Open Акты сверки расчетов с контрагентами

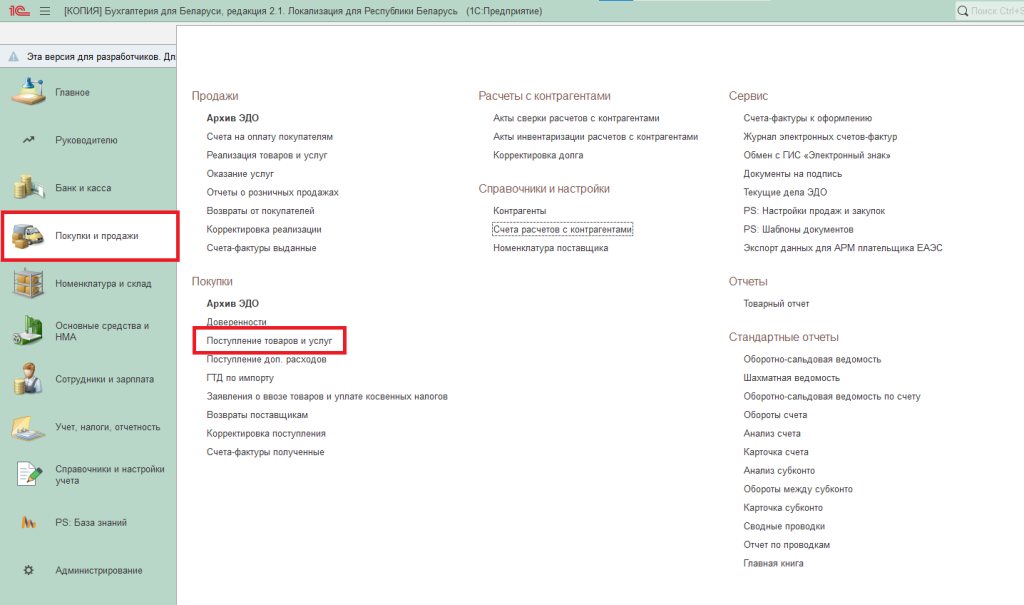(x=576, y=118)
